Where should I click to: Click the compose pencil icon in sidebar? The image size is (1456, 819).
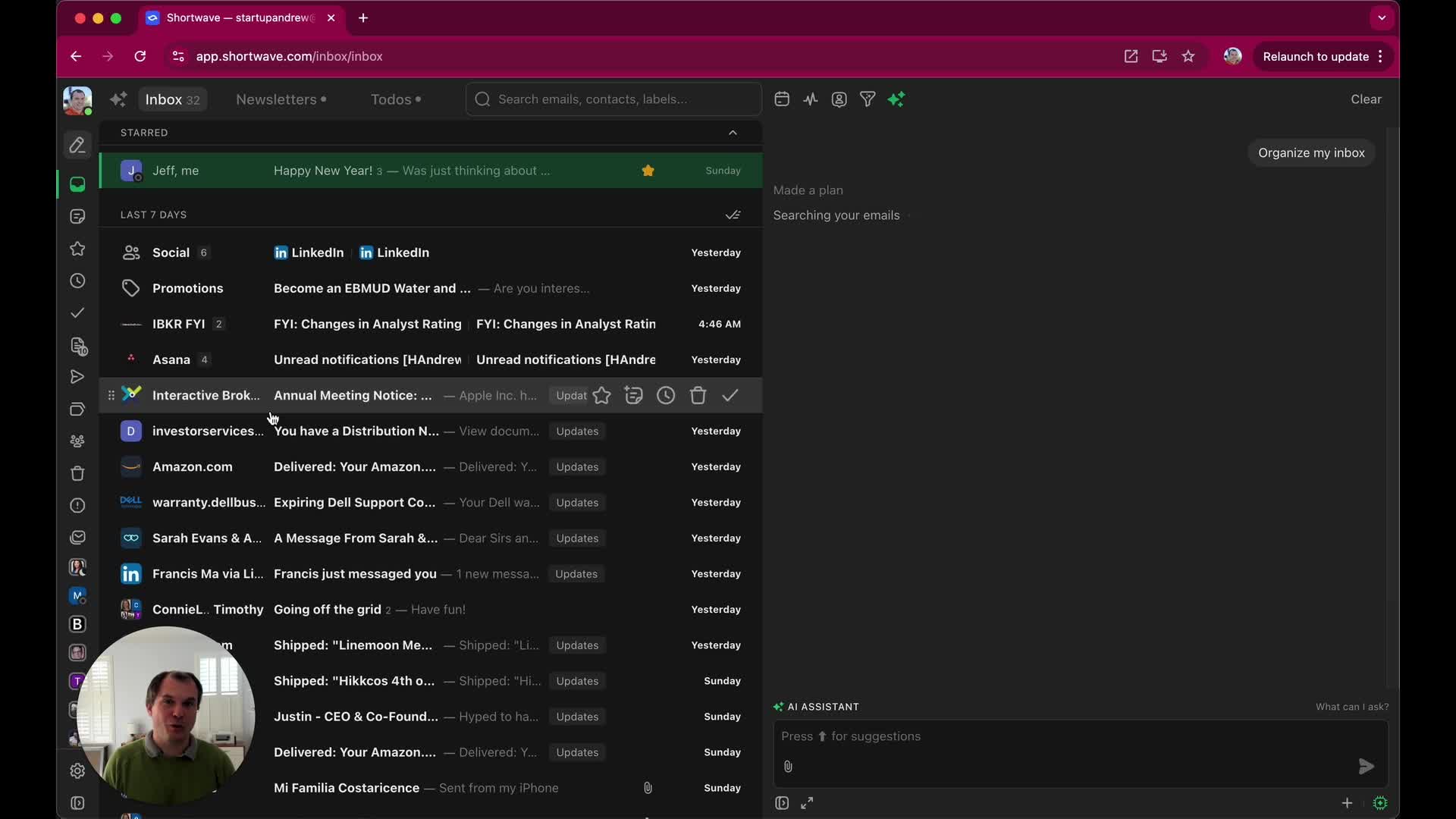[x=77, y=145]
